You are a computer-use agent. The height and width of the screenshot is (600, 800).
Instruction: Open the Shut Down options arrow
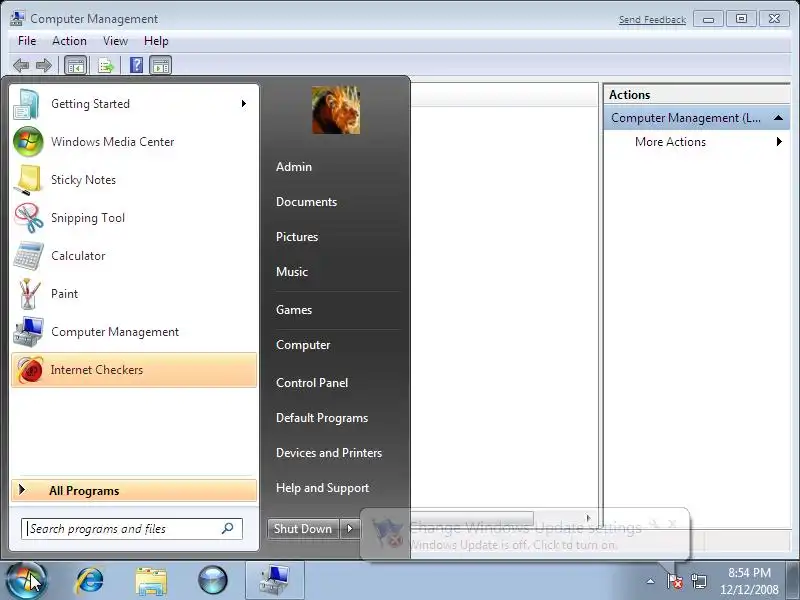[349, 529]
